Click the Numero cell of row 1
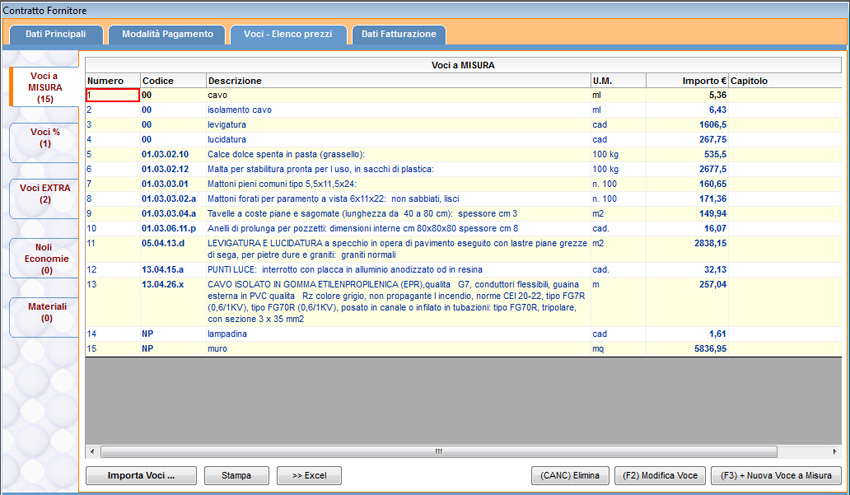The height and width of the screenshot is (495, 850). [x=112, y=95]
